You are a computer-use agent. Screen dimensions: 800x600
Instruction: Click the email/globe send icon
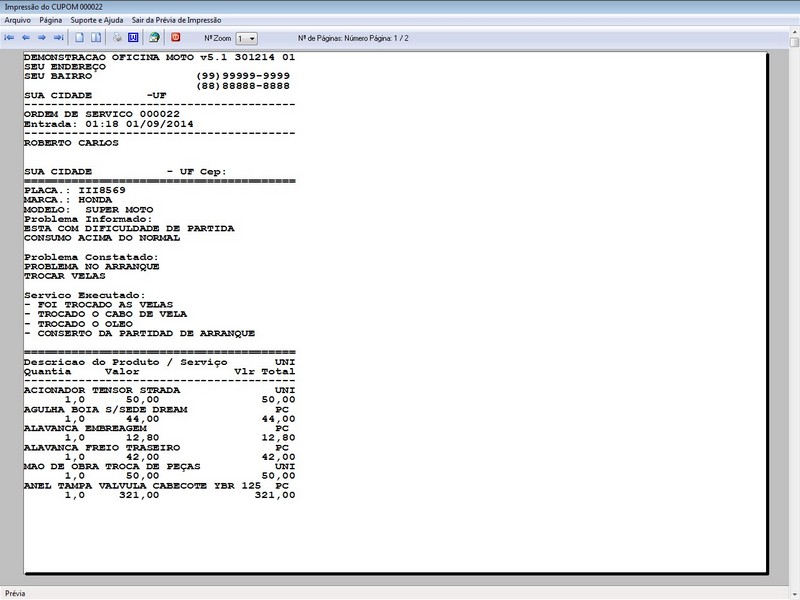[154, 38]
